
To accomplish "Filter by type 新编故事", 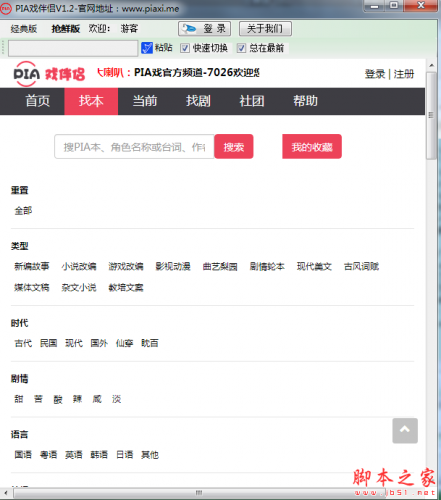I will coord(32,266).
